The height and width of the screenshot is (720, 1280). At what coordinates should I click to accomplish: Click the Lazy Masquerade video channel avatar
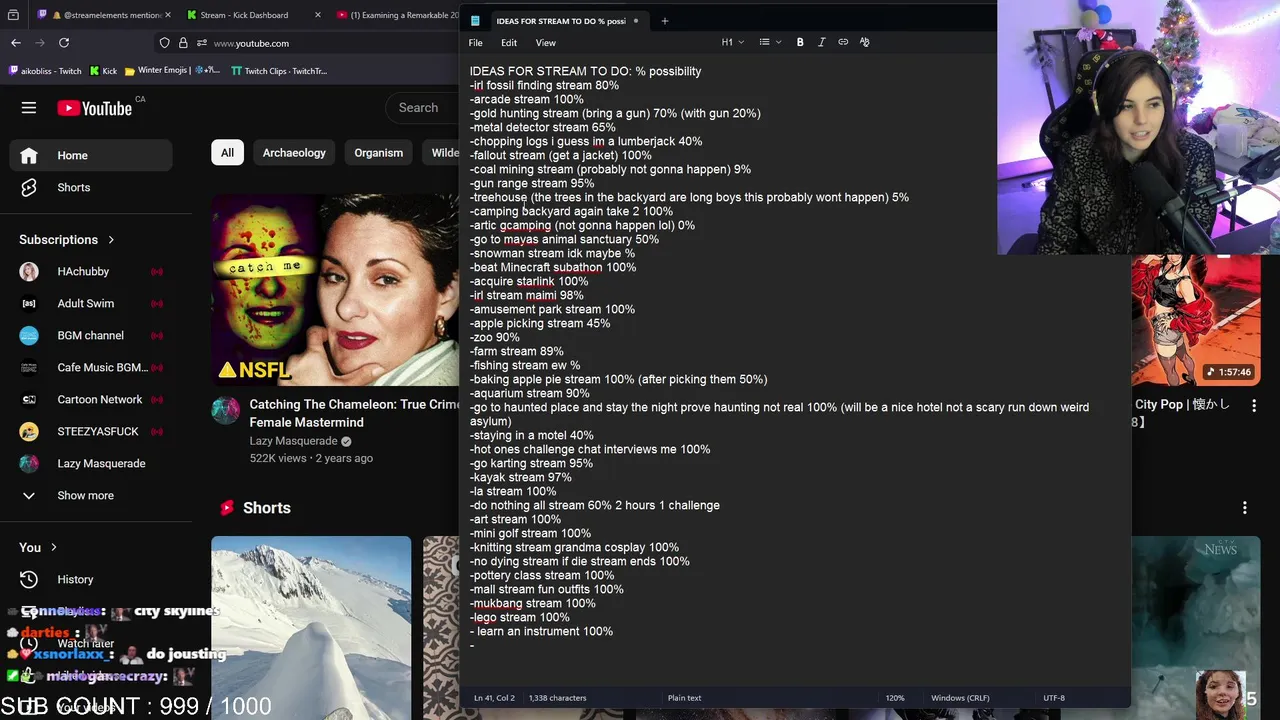[x=225, y=410]
